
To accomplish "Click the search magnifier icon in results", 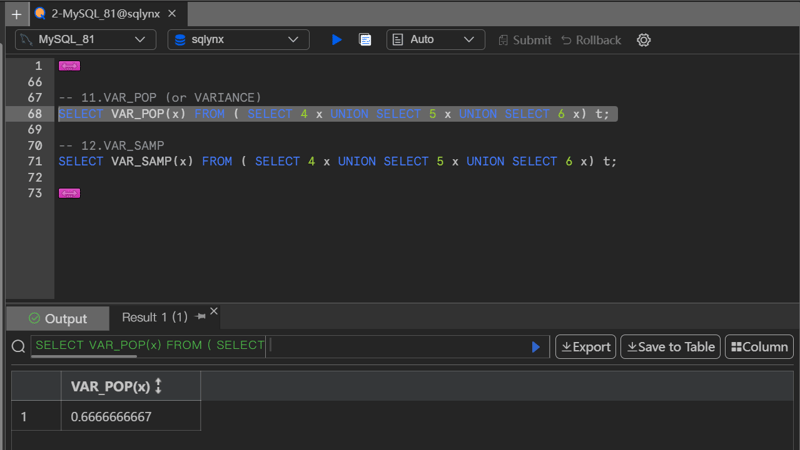I will coord(18,346).
